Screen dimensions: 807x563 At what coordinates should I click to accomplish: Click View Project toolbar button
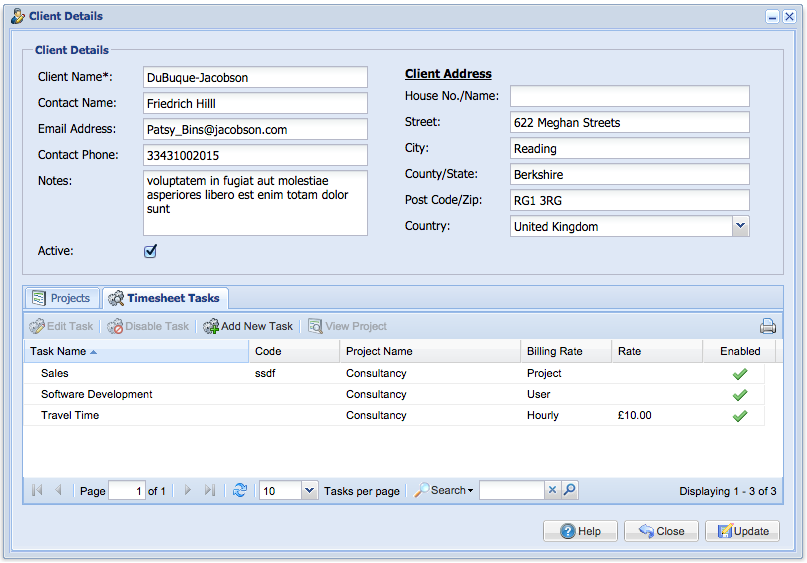347,326
